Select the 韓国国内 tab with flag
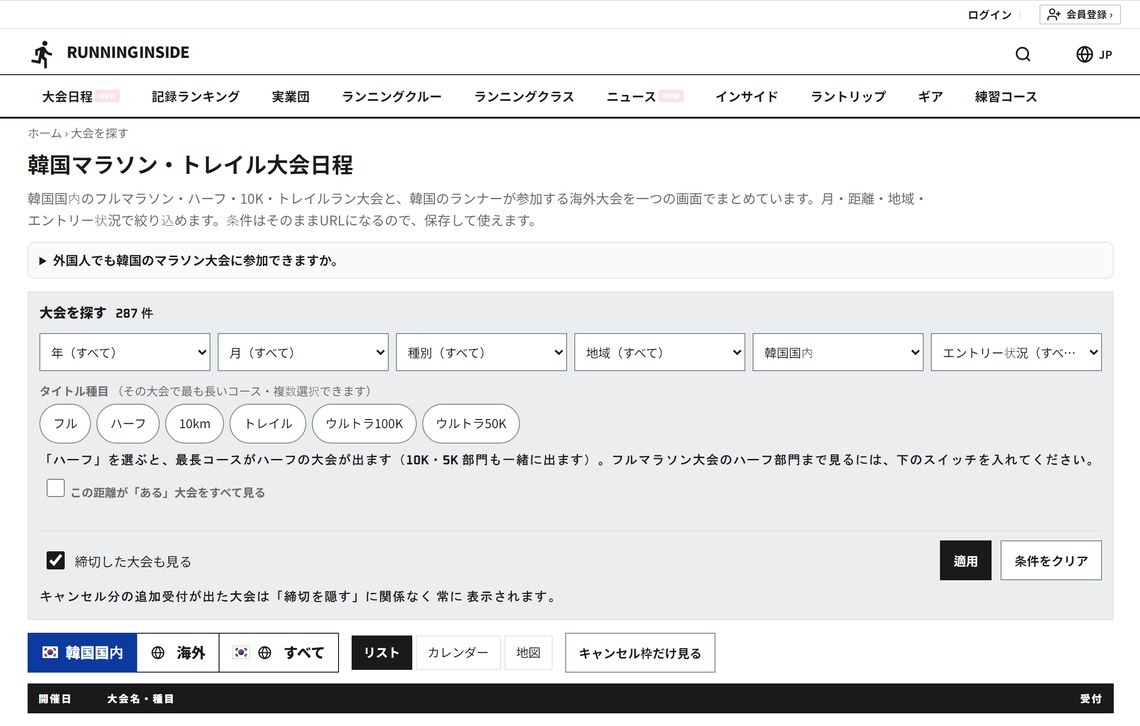 pyautogui.click(x=82, y=653)
